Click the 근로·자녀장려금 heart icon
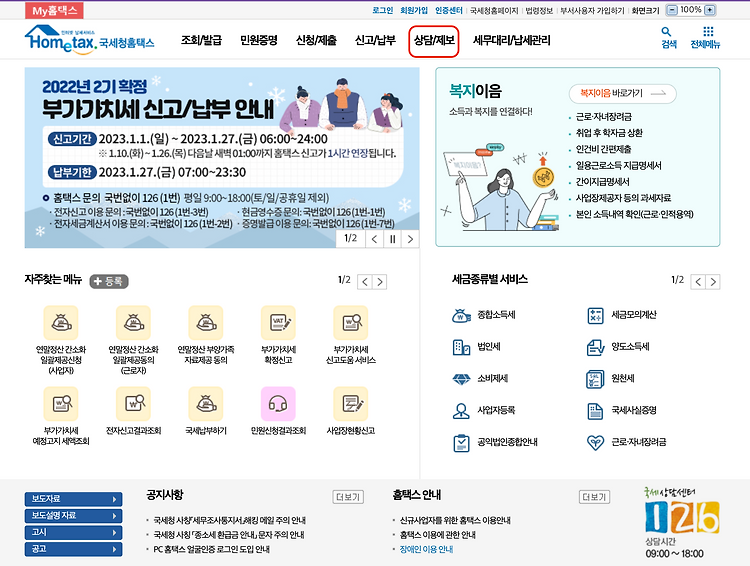The image size is (750, 566). [x=596, y=443]
